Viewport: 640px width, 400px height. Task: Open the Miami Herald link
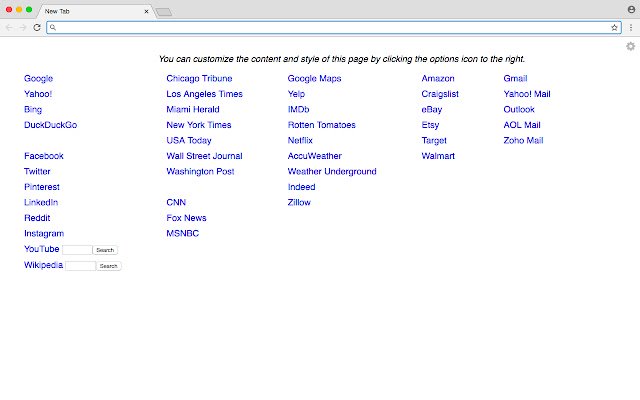point(193,109)
